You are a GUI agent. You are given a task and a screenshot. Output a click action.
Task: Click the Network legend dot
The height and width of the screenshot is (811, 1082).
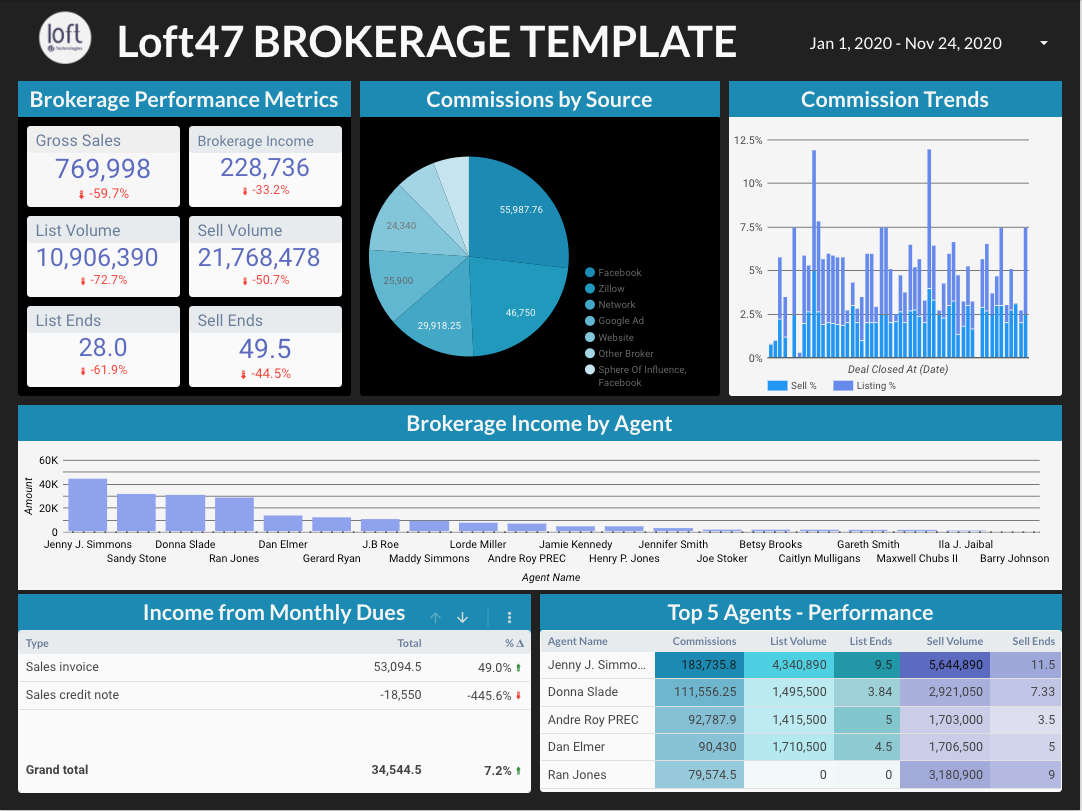[590, 304]
